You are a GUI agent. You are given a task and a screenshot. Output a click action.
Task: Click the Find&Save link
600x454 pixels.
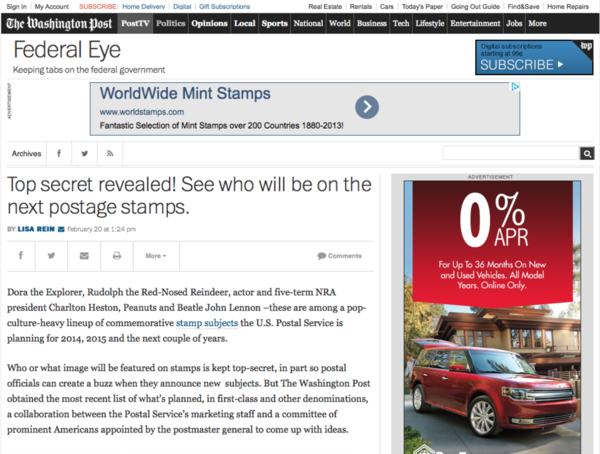tap(523, 7)
